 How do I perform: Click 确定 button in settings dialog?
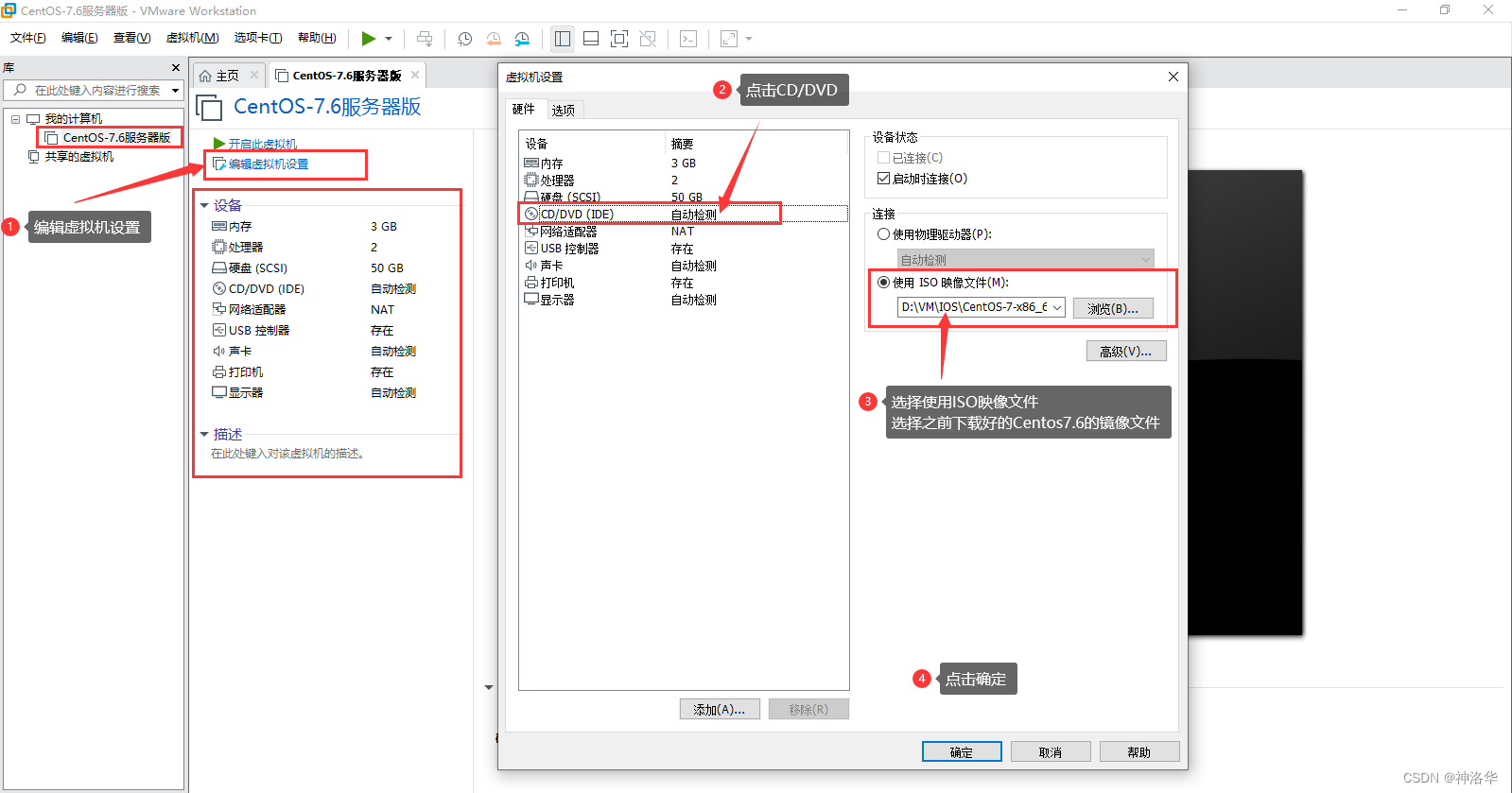[962, 752]
